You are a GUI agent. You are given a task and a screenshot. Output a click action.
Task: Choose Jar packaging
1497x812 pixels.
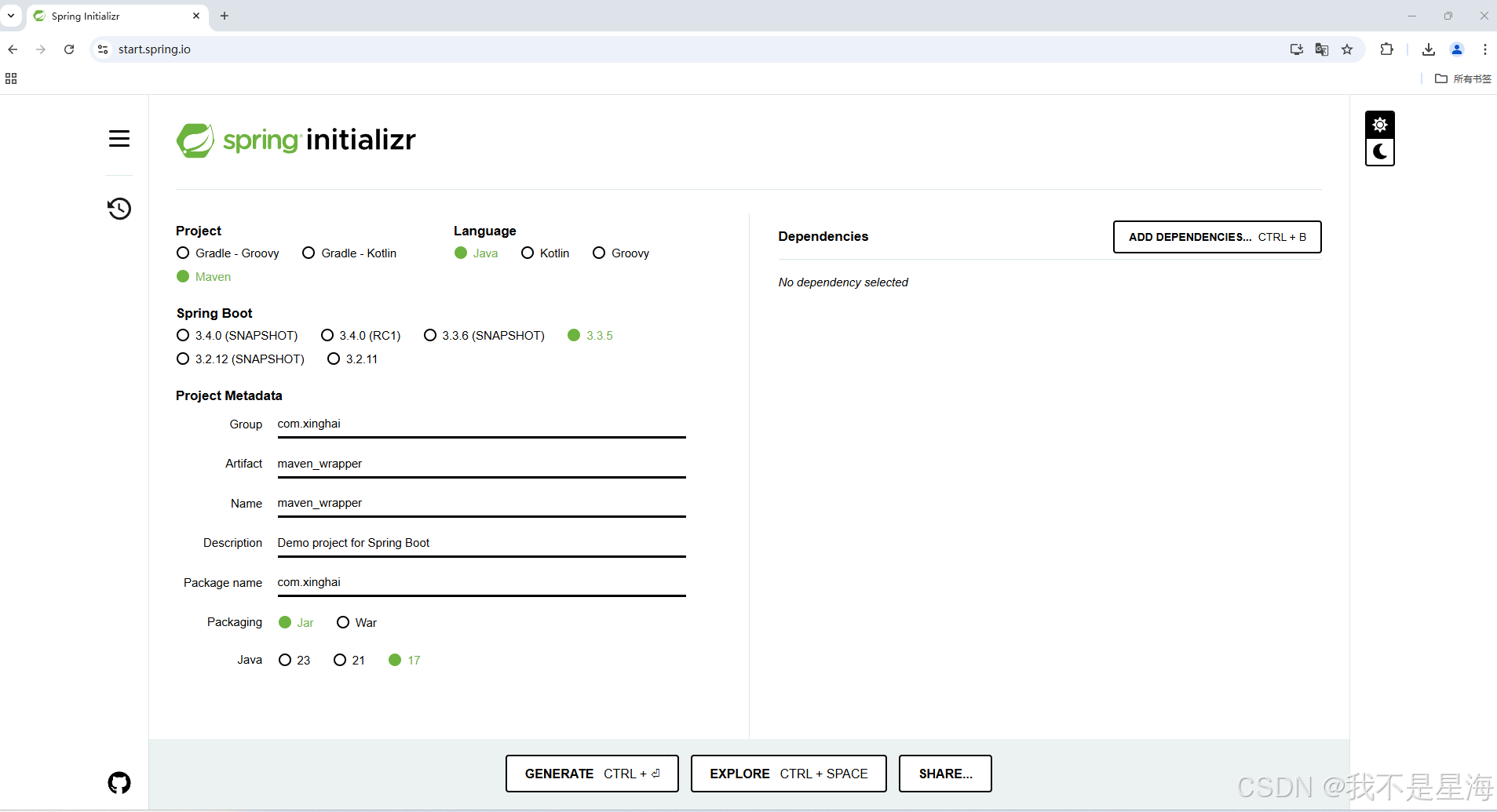coord(296,623)
